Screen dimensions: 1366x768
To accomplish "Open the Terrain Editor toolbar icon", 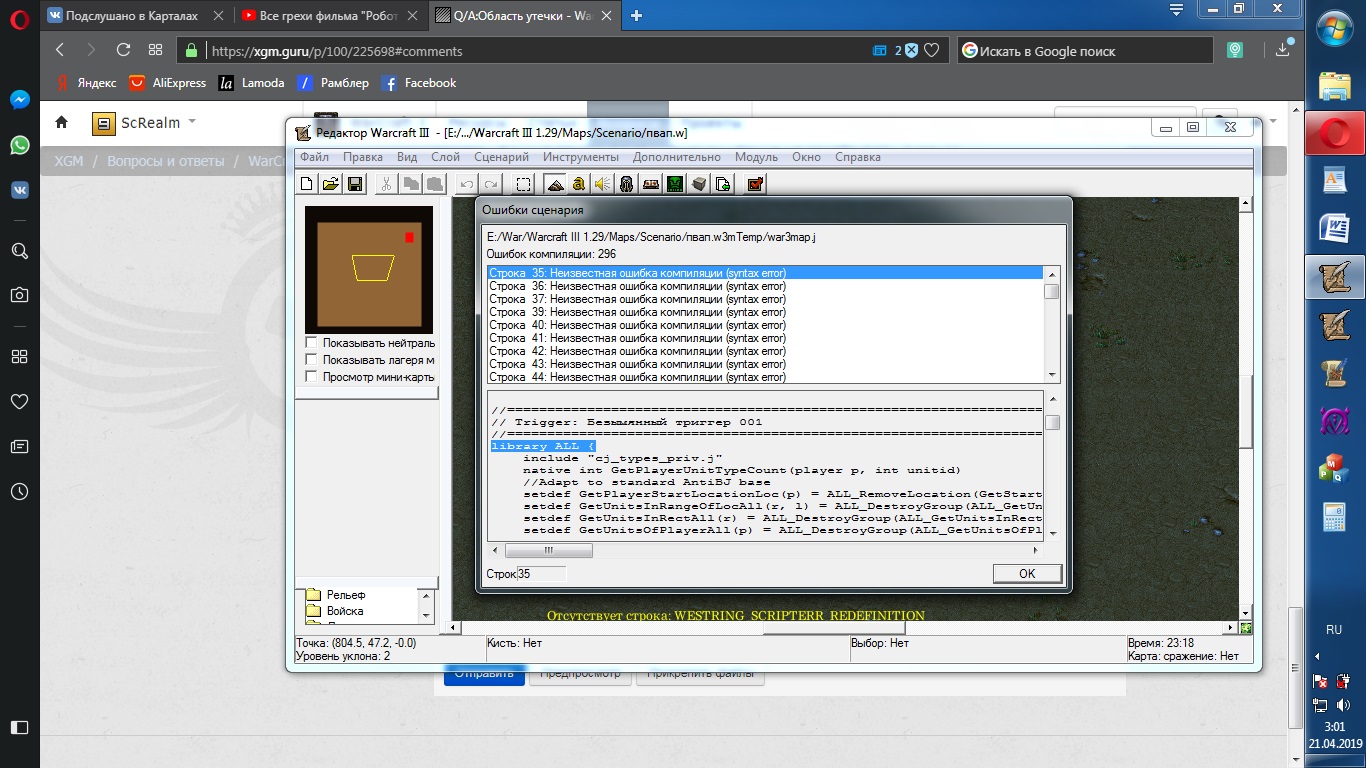I will [555, 184].
